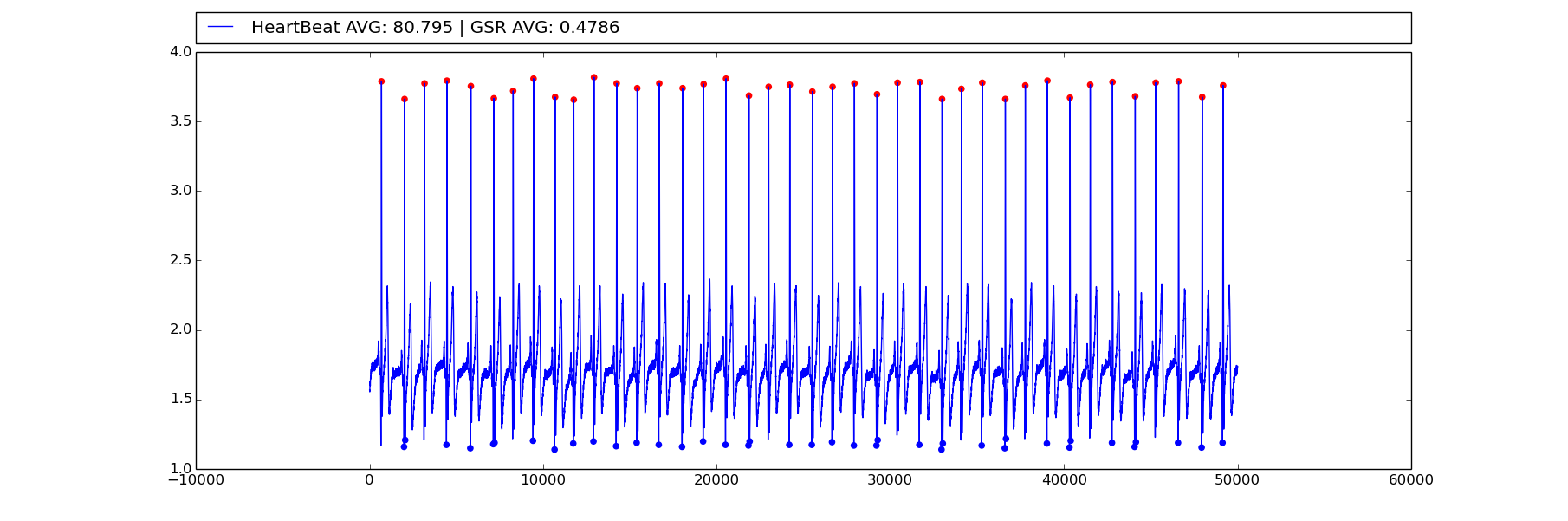Image resolution: width=1568 pixels, height=521 pixels.
Task: Click the 3.0 y-axis tick label
Action: click(180, 191)
